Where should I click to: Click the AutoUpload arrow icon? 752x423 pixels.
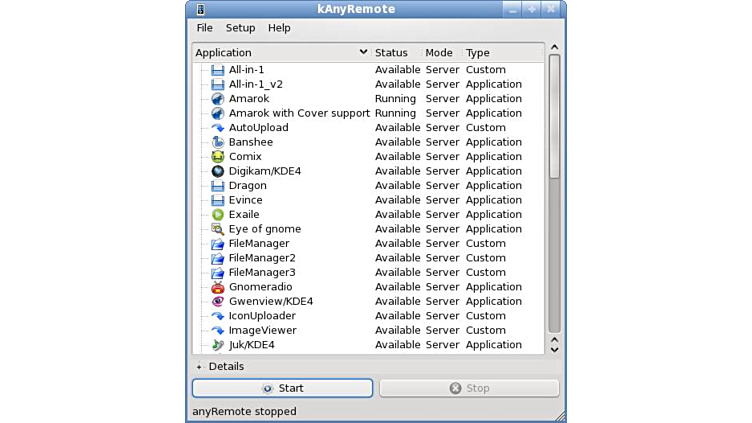pos(218,128)
